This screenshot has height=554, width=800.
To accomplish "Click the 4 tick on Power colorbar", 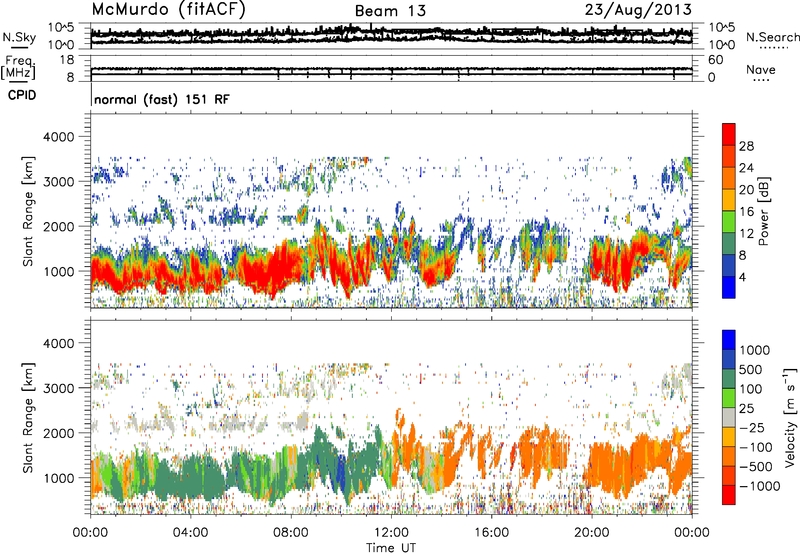I will (743, 277).
